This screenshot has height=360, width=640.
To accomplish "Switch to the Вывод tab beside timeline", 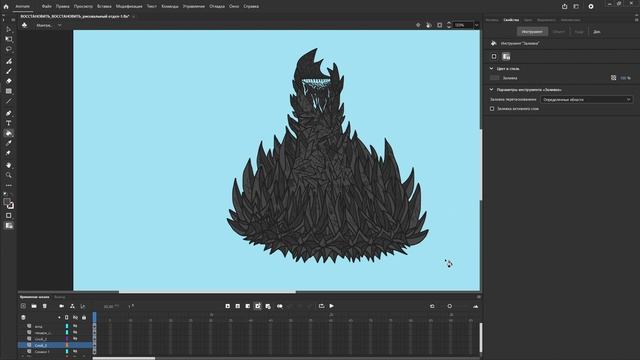I will [60, 297].
